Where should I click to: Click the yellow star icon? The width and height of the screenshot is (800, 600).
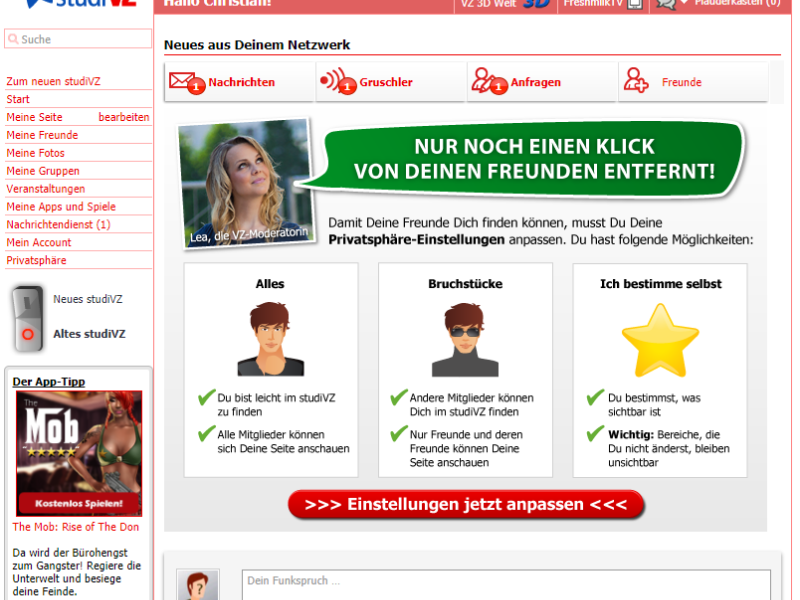tap(660, 340)
